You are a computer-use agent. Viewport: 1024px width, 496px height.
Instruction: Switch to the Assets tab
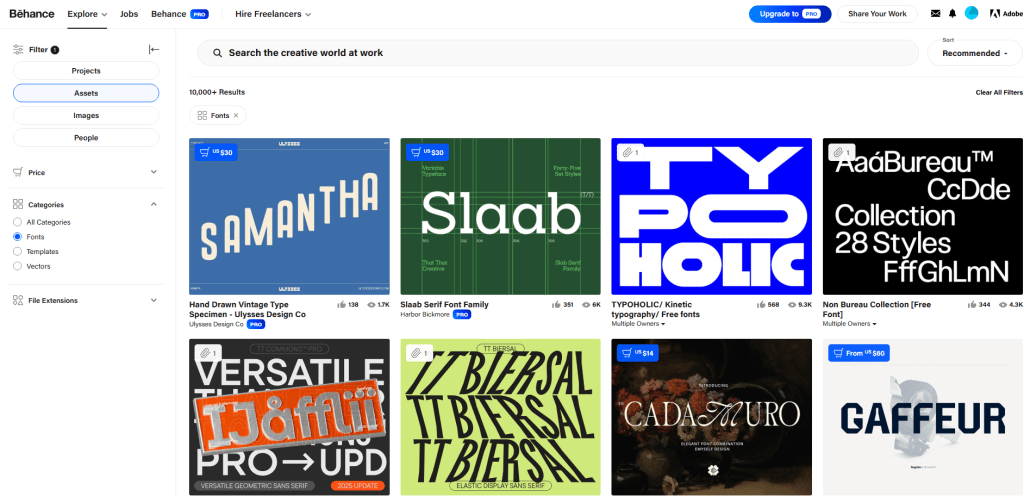coord(86,93)
